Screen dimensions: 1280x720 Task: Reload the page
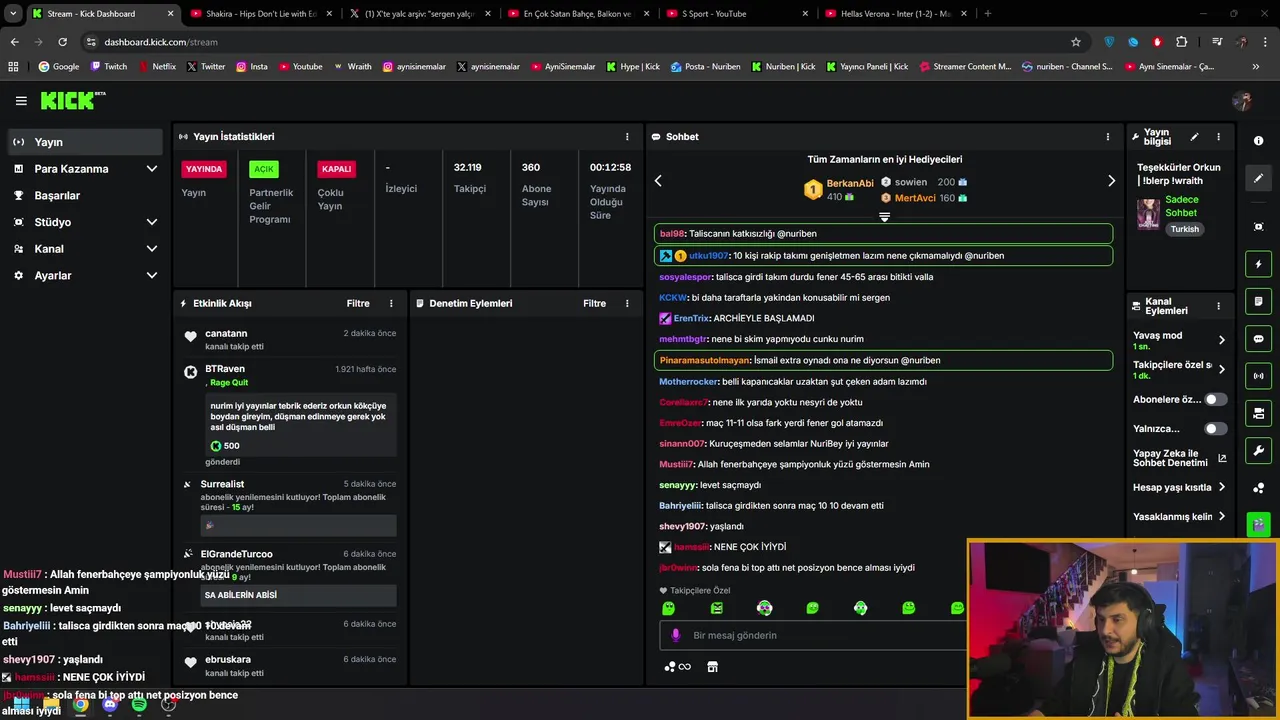pos(62,42)
